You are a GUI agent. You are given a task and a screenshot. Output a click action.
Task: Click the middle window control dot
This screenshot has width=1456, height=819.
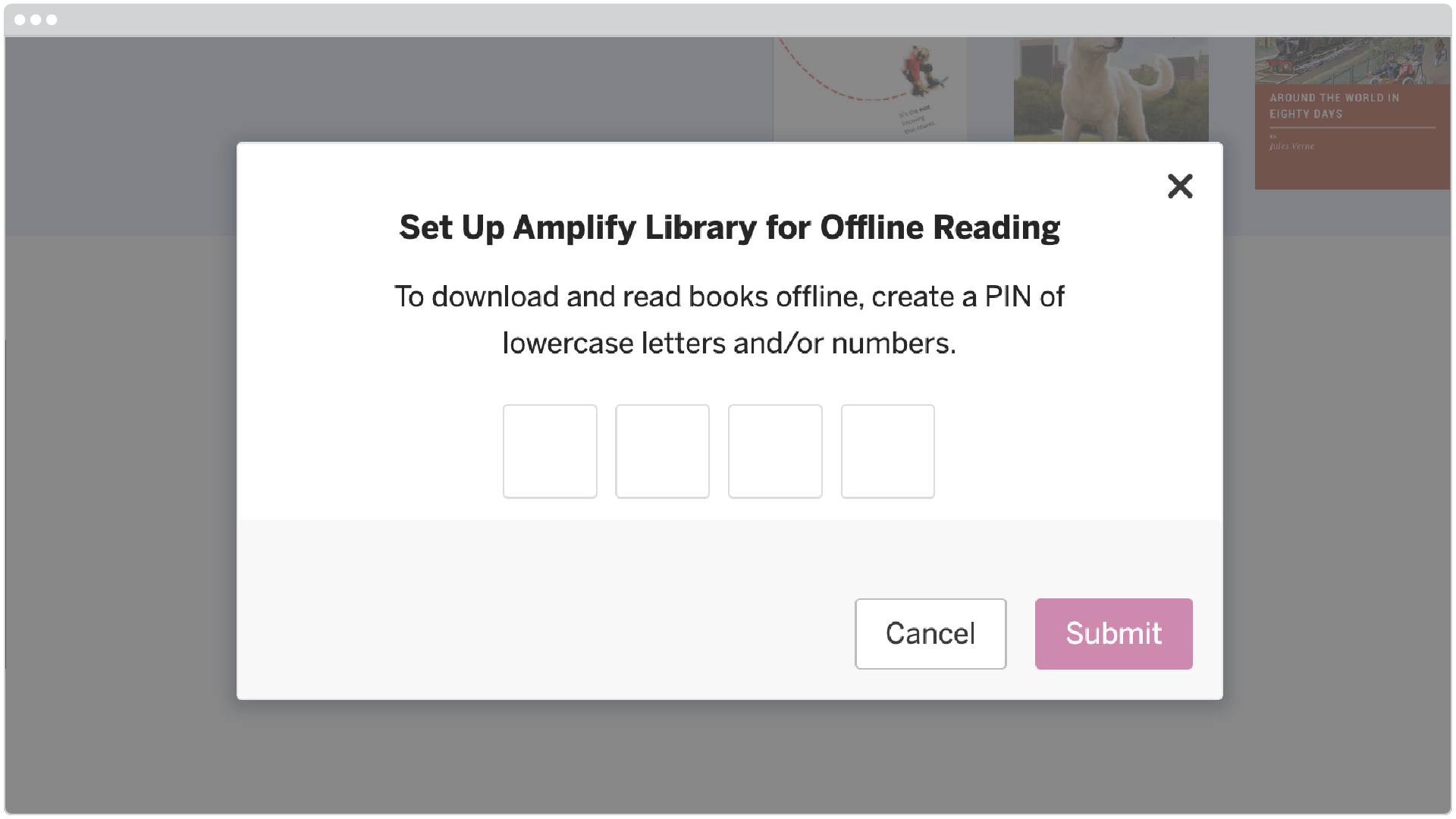click(x=36, y=20)
